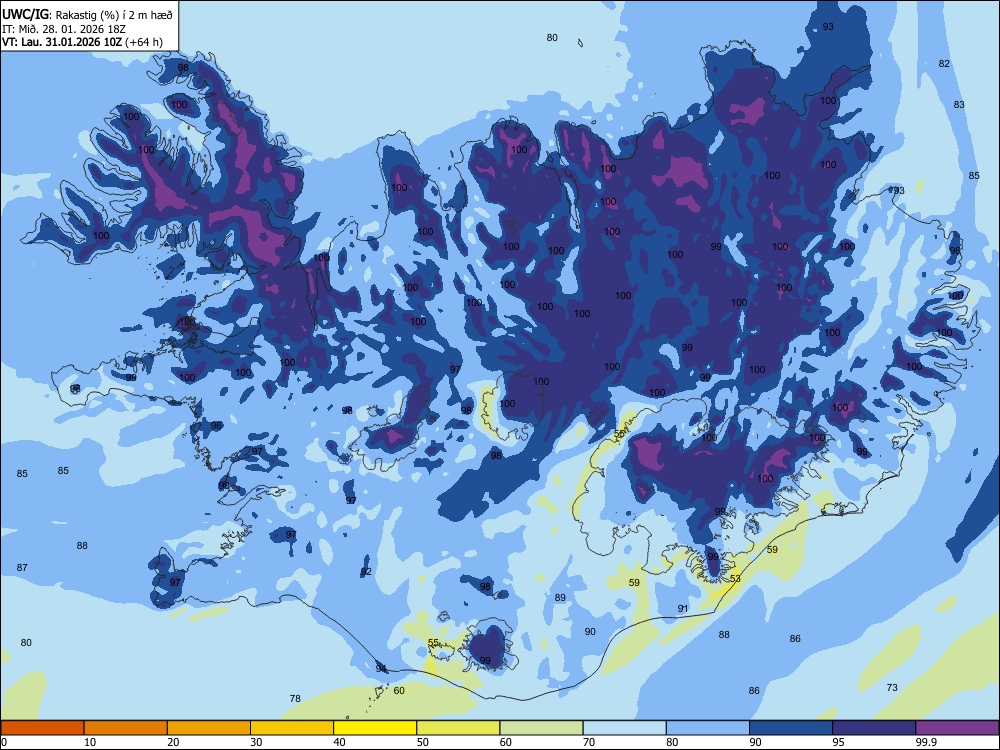This screenshot has width=1000, height=750.
Task: Select the 'IT: Mið. 28. 01. 2026 18Z' line
Action: point(64,29)
